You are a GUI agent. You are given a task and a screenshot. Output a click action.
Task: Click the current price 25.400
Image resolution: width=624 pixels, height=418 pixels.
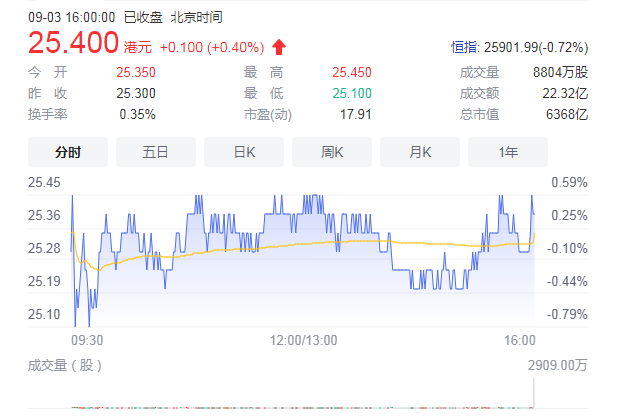pyautogui.click(x=74, y=42)
